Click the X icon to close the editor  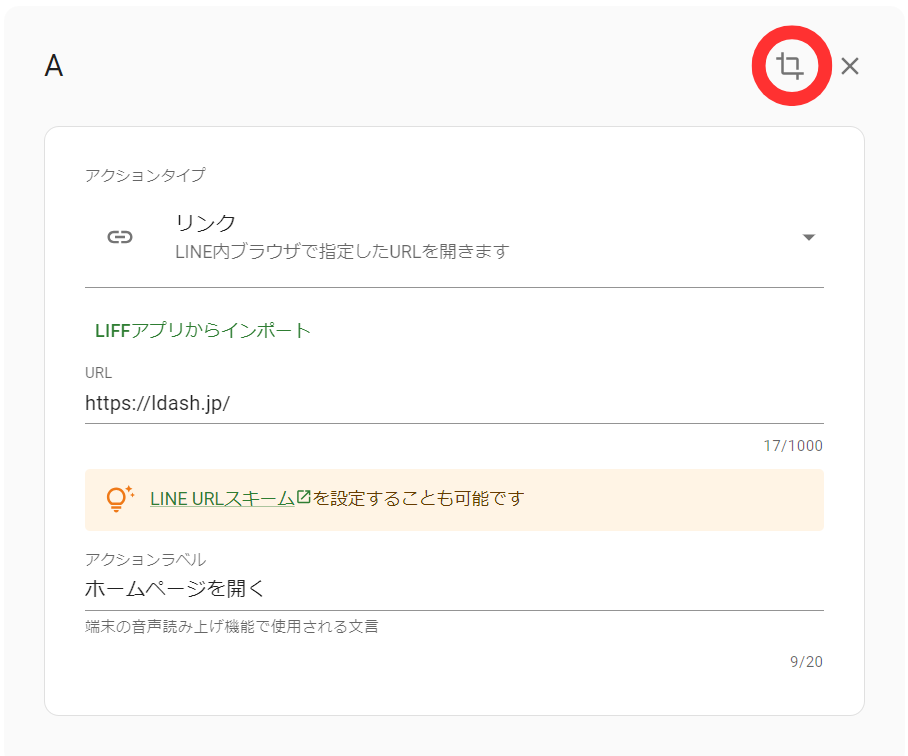click(x=849, y=66)
